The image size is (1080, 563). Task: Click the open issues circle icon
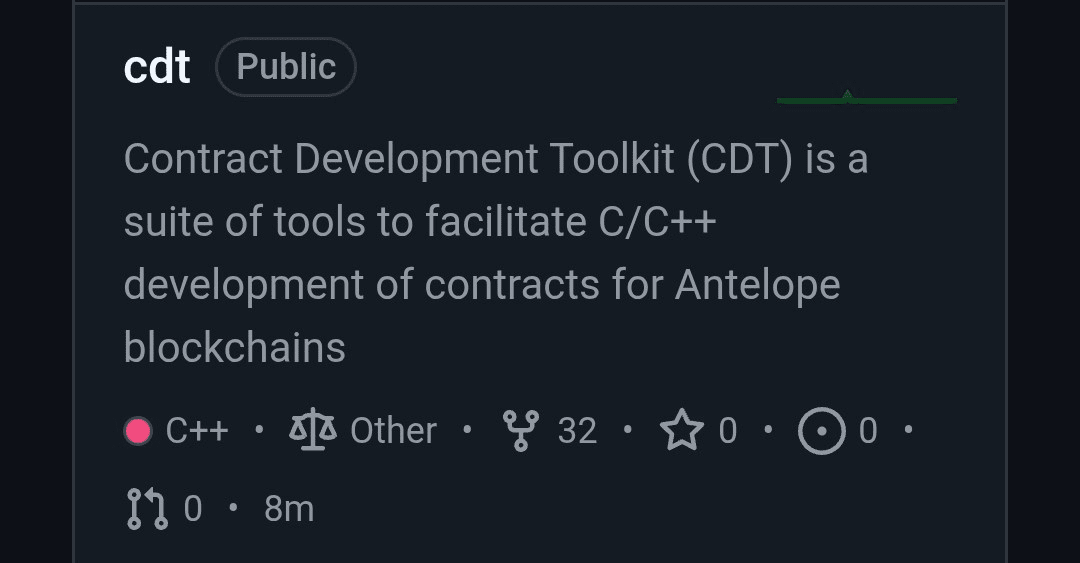click(822, 431)
